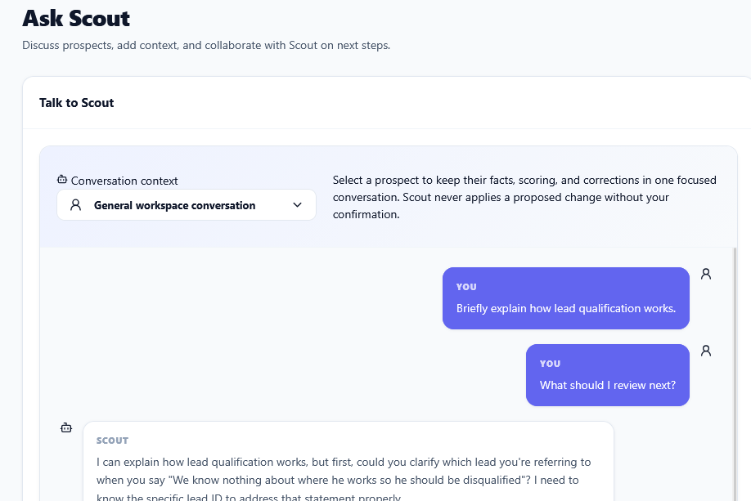Click the user avatar next to the lead qualification message
The image size is (751, 501).
(x=705, y=274)
